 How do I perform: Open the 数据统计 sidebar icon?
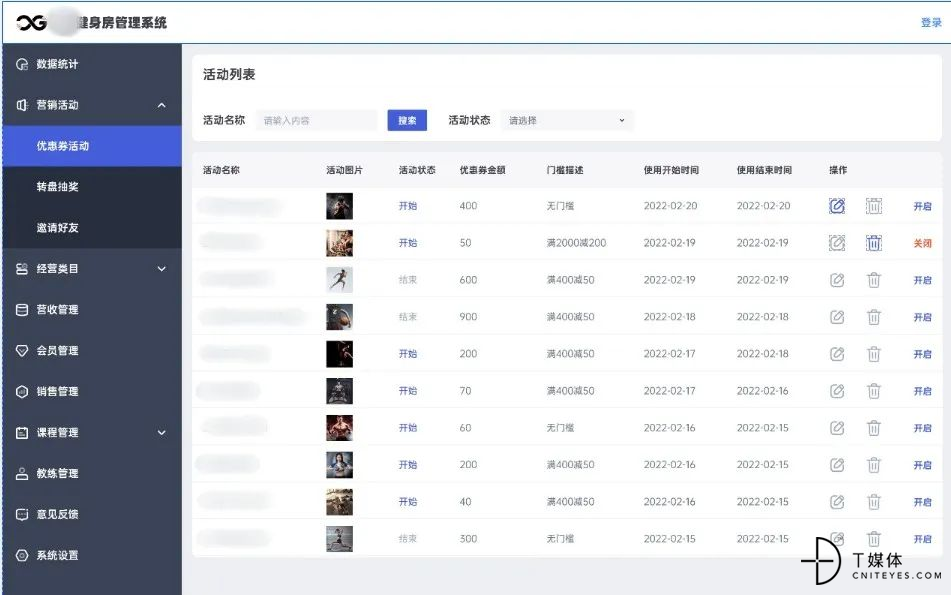(x=22, y=64)
